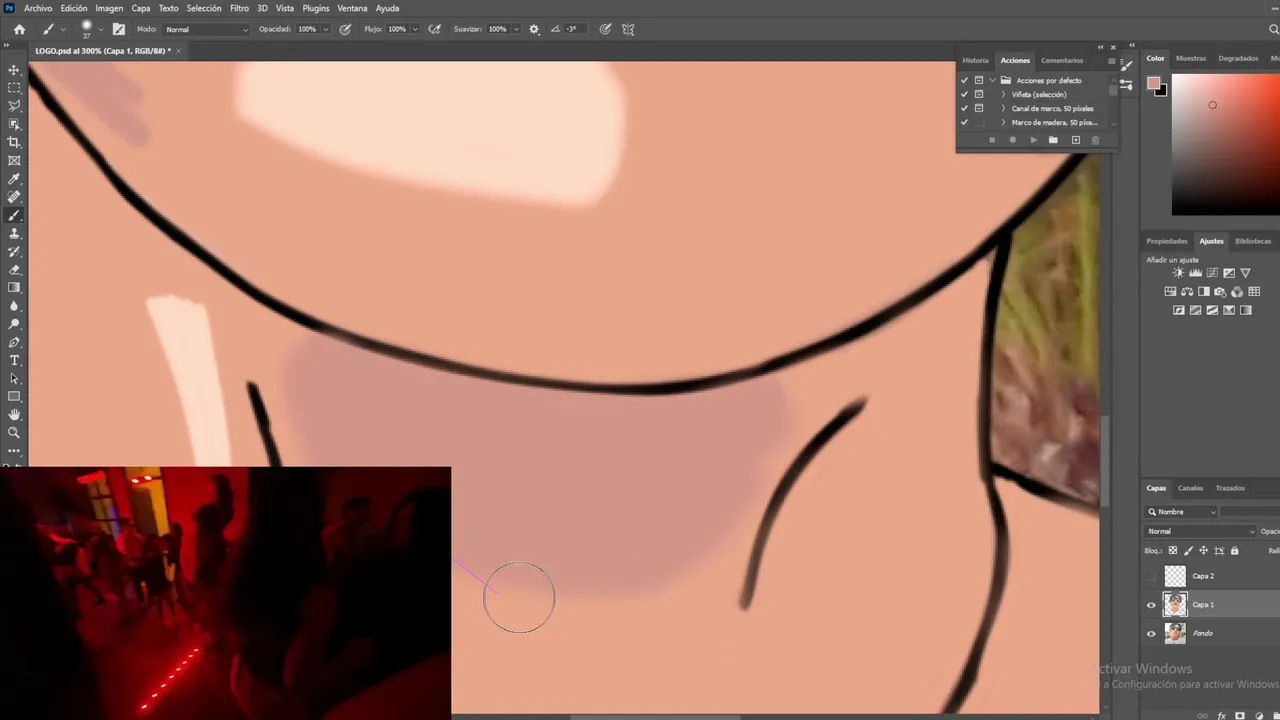Screen dimensions: 1280x720
Task: Switch to the Propiedades tab
Action: click(1167, 241)
